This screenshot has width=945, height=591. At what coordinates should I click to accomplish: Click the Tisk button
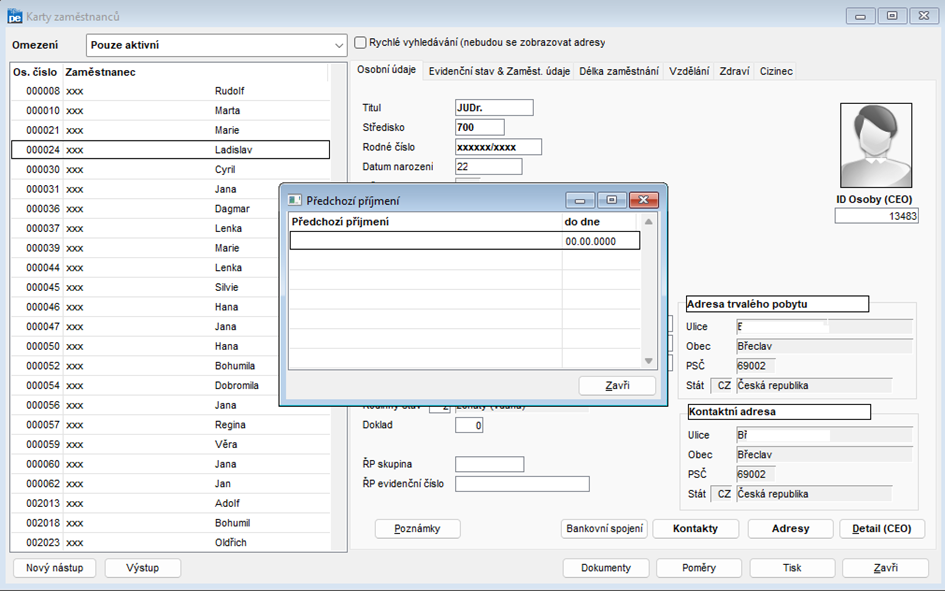coord(793,568)
